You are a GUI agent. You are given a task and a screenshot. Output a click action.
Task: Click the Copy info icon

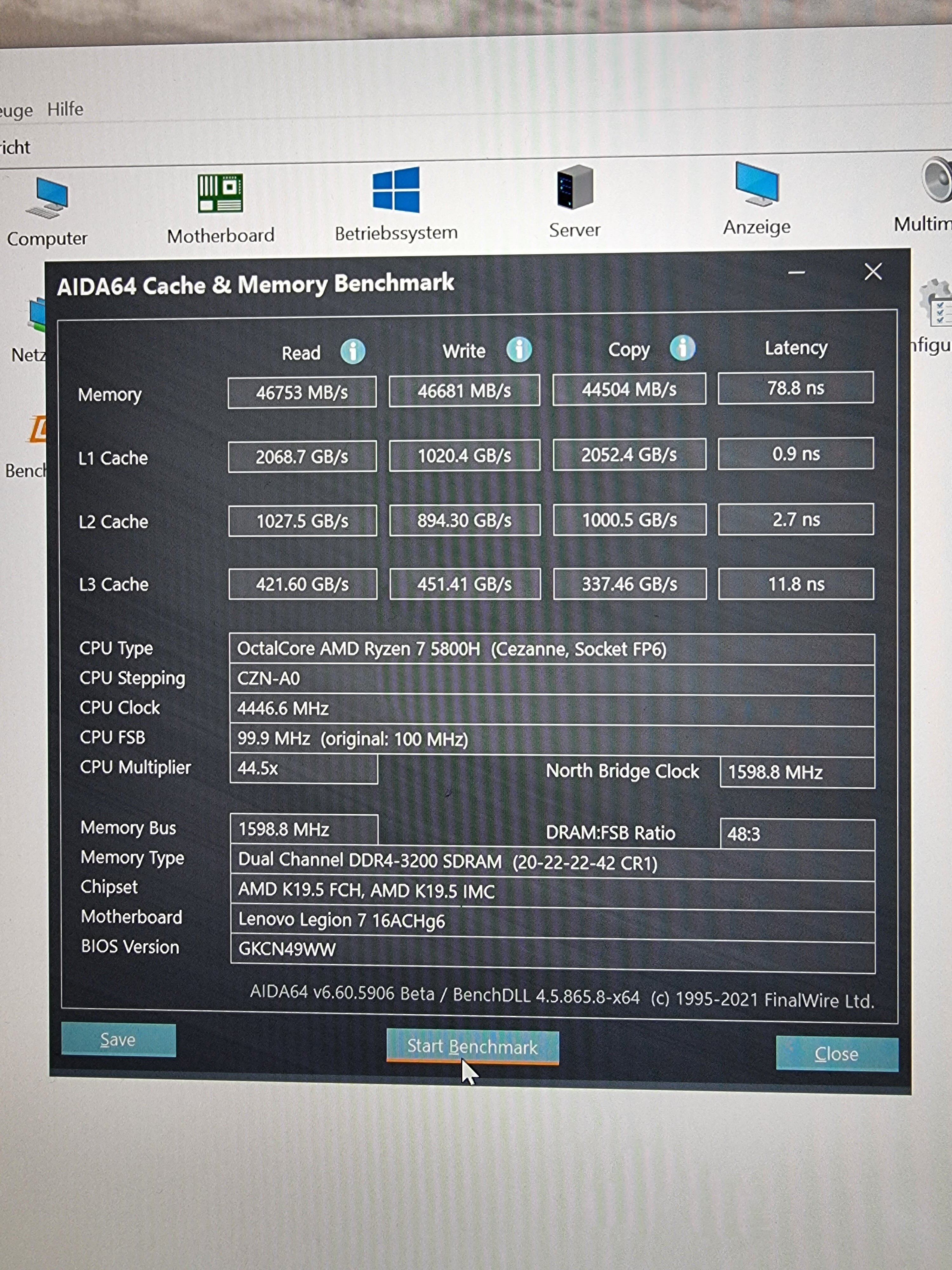click(x=682, y=348)
